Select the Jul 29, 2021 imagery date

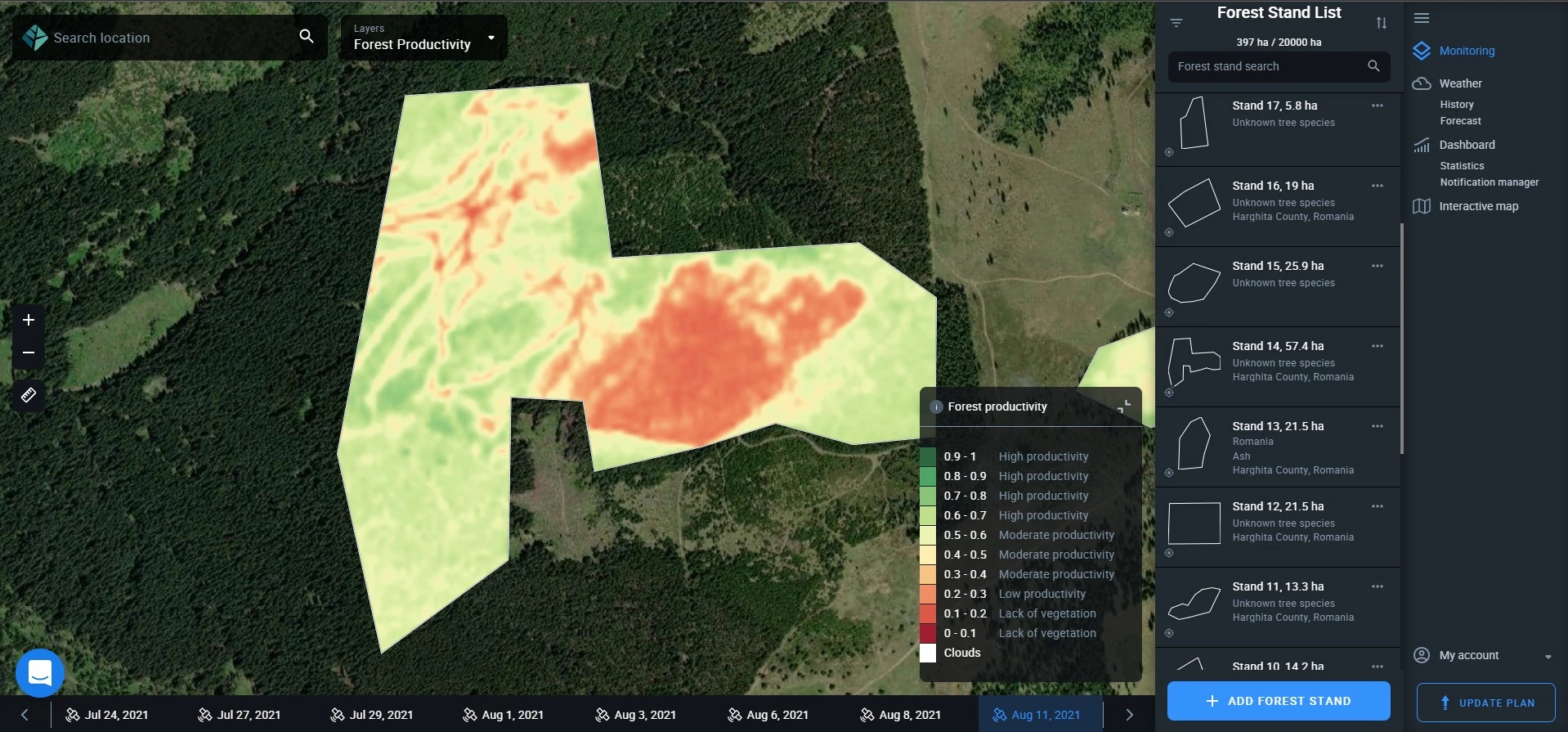coord(371,715)
